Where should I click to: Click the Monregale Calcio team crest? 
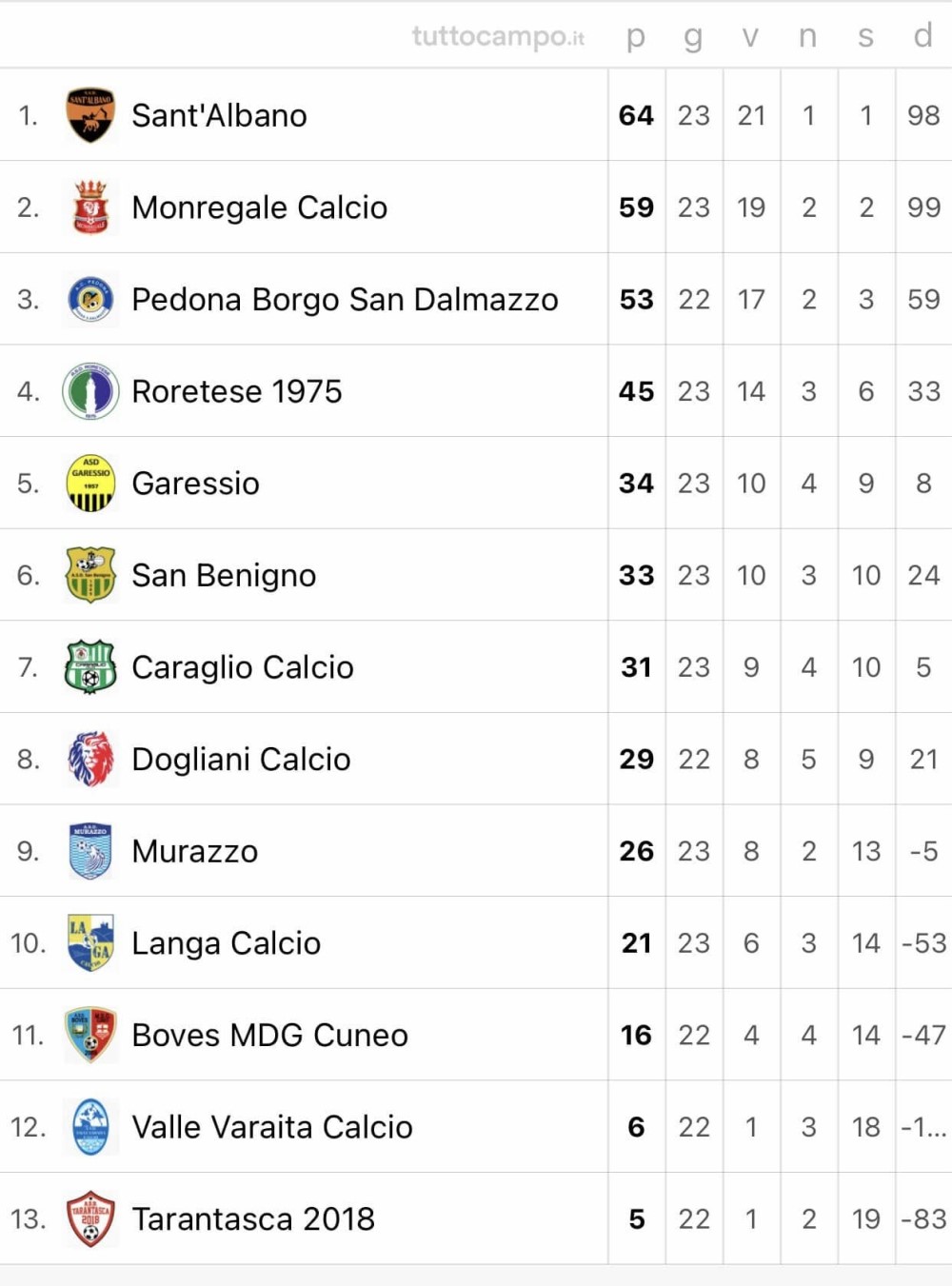point(90,208)
